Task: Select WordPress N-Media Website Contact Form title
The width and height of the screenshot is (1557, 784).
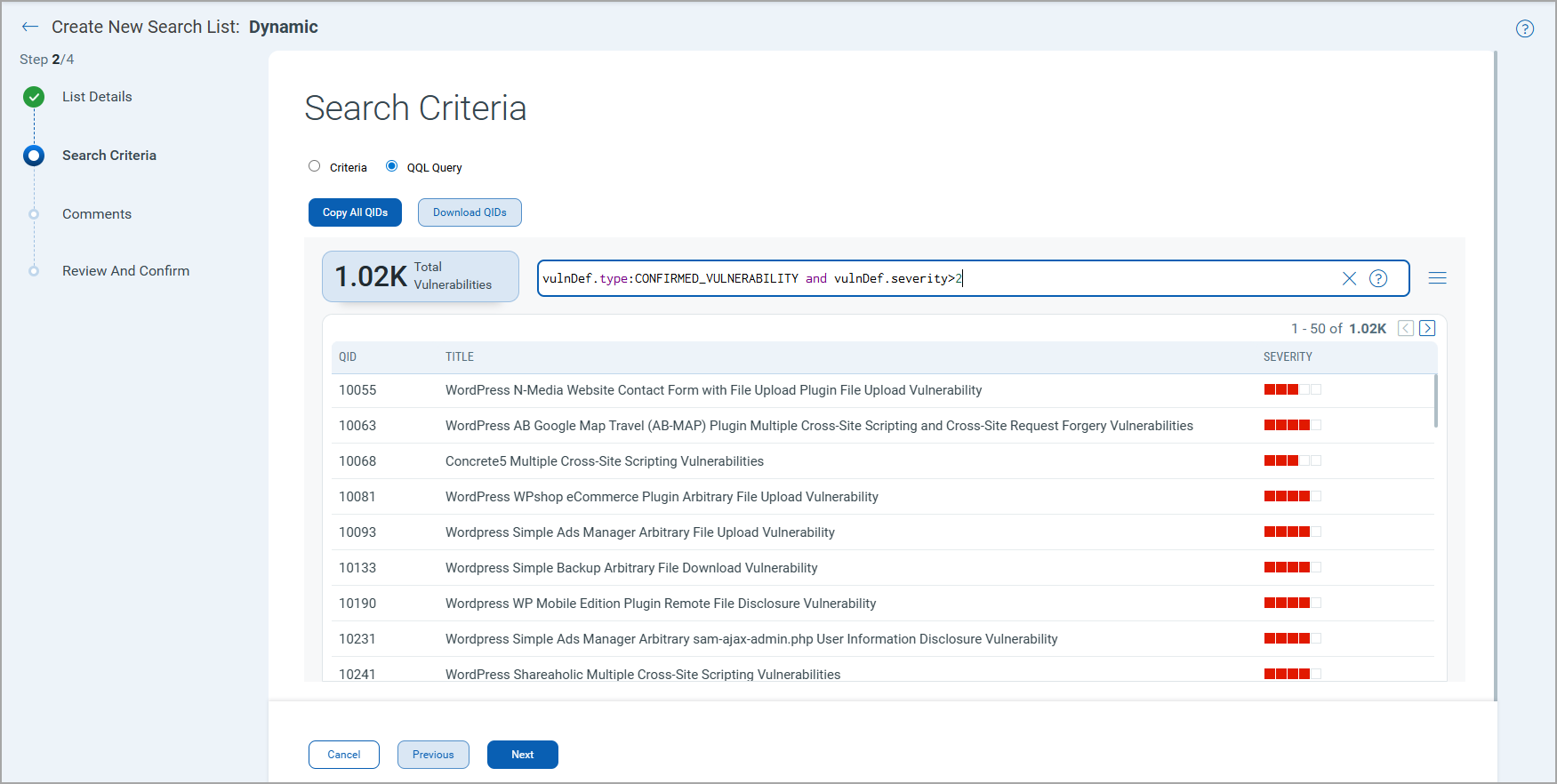Action: (713, 390)
